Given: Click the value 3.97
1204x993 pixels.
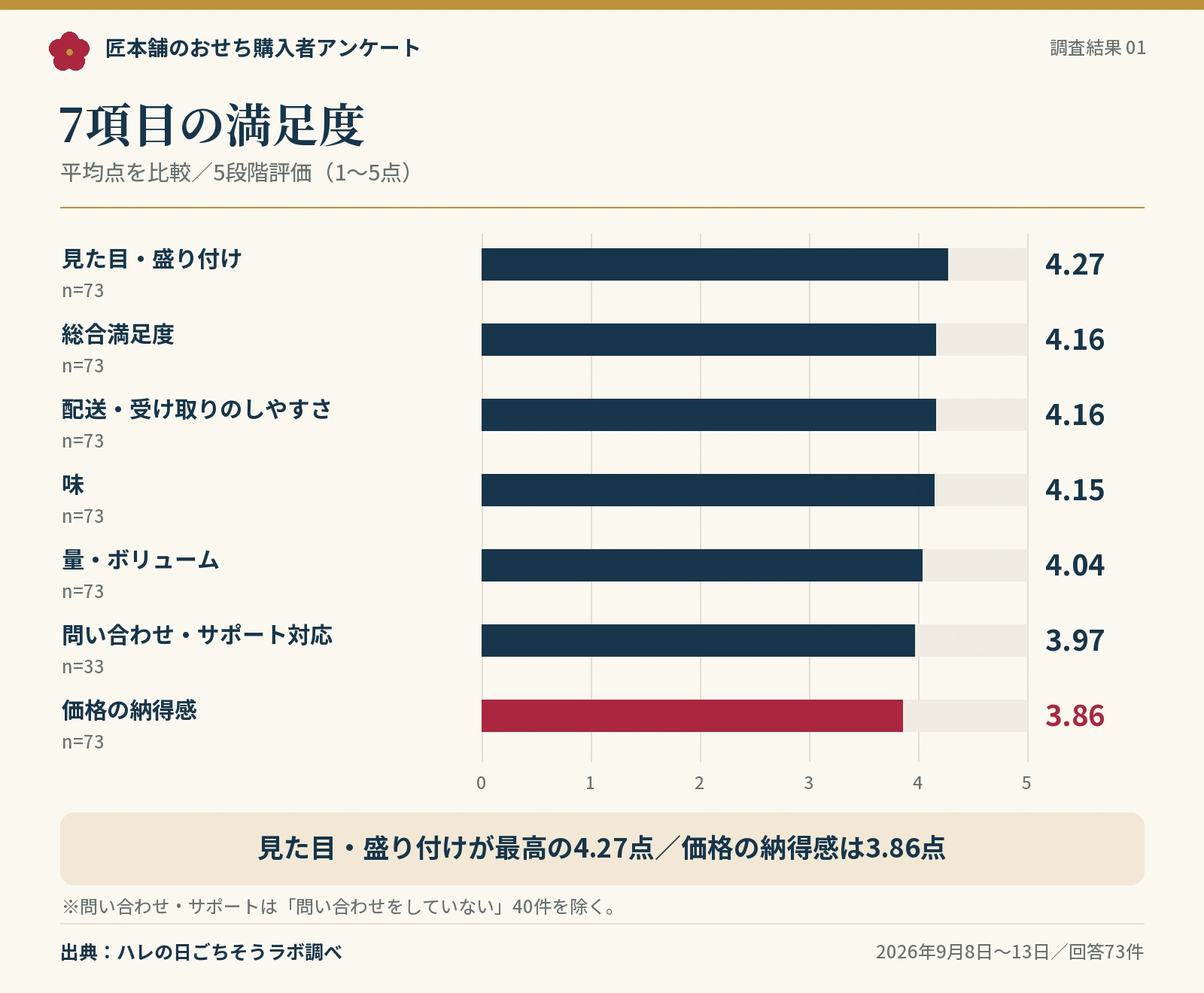Looking at the screenshot, I should click(1075, 641).
